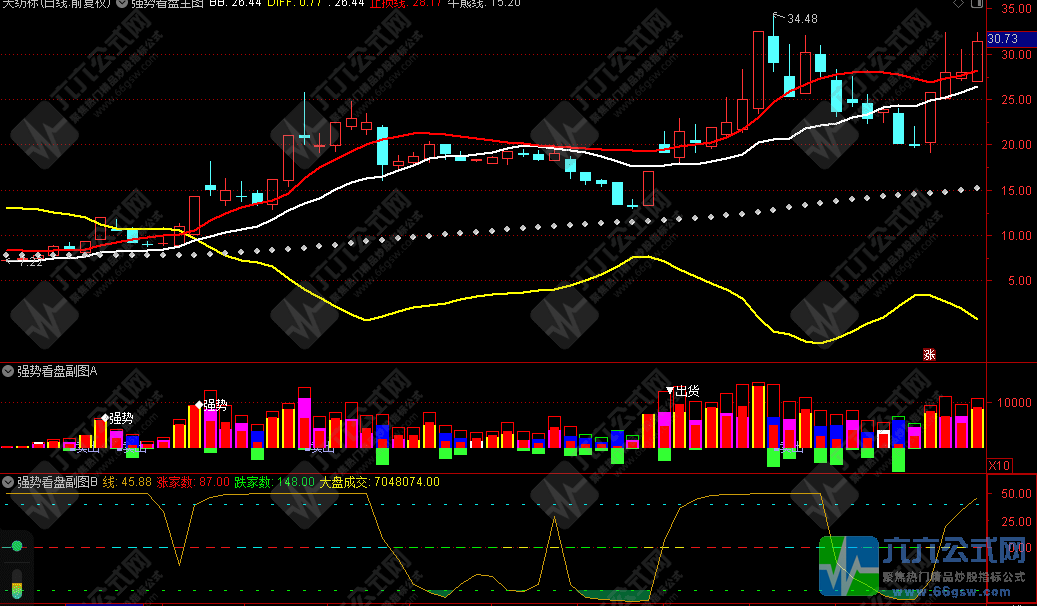The height and width of the screenshot is (606, 1037).
Task: Click the yellow-green signal light icon at bottom left
Action: tap(17, 586)
